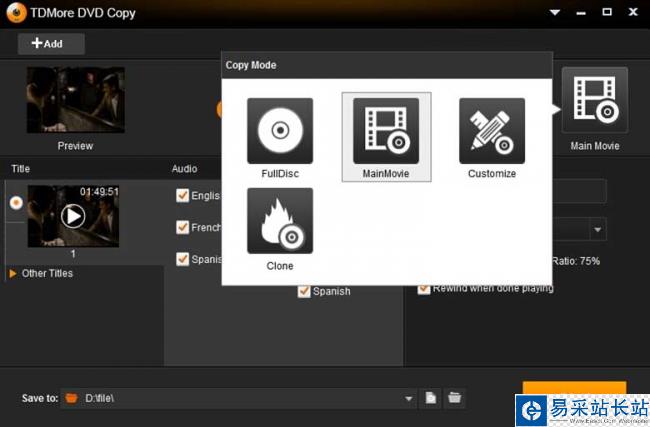
Task: Expand the Other Titles section
Action: click(13, 274)
